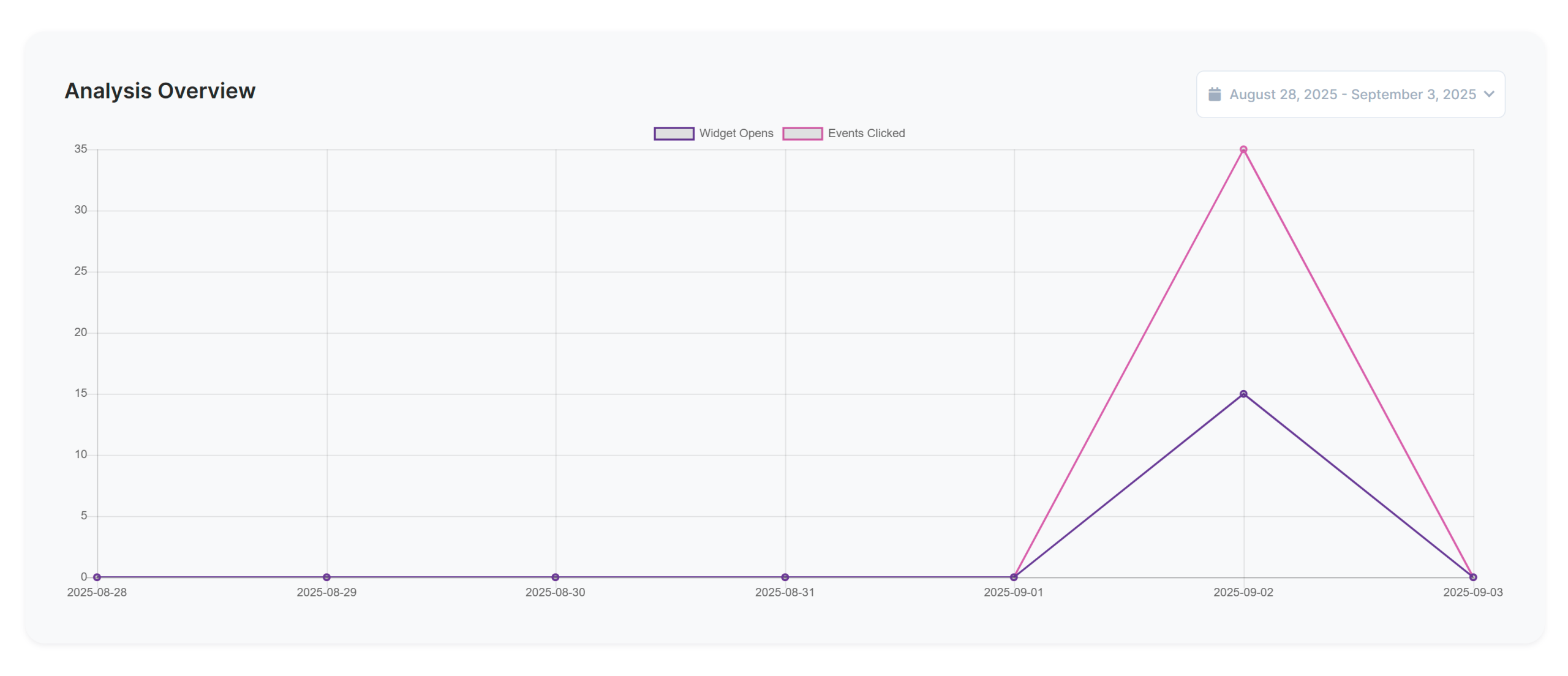The height and width of the screenshot is (676, 1568).
Task: Select the Widget Opens point at 15
Action: coord(1243,394)
